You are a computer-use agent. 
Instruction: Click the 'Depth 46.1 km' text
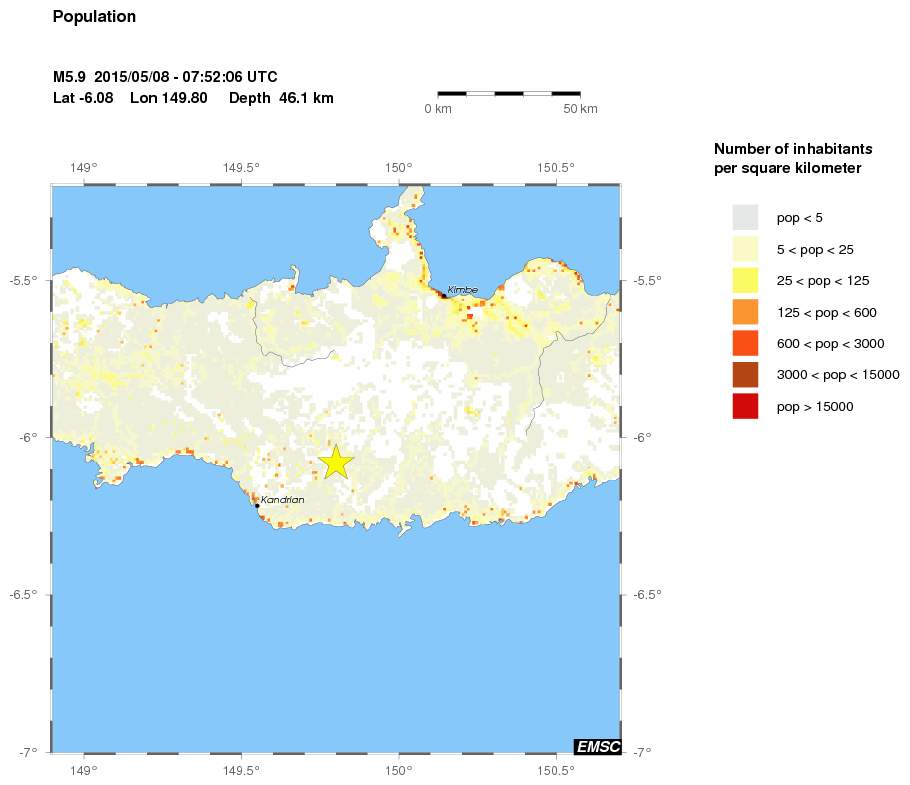(281, 98)
